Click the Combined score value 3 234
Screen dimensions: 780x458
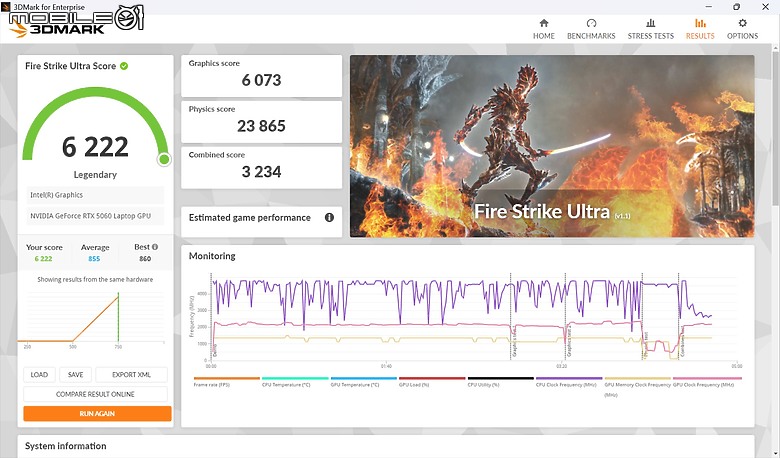coord(261,172)
